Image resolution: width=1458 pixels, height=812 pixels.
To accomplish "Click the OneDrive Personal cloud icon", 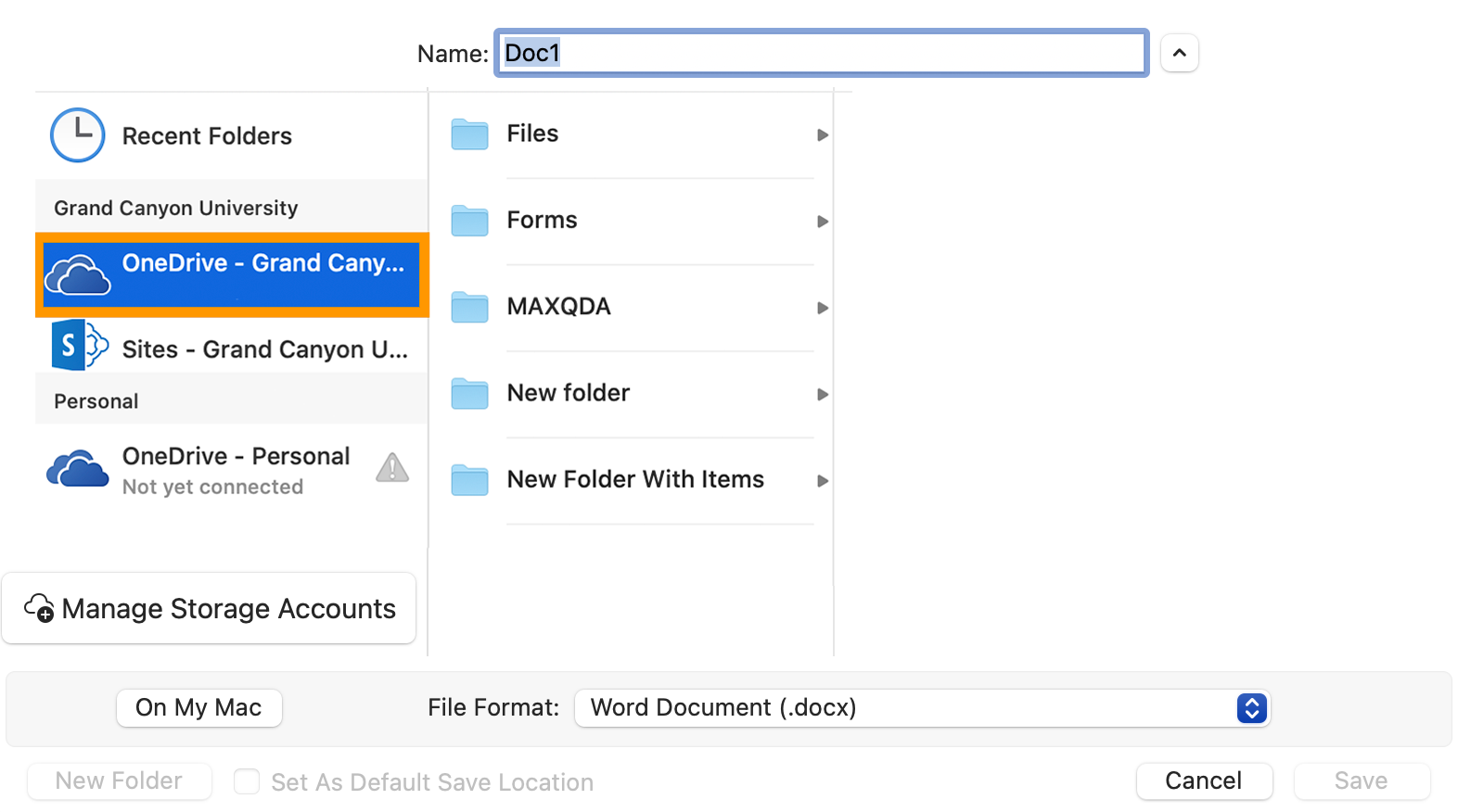I will click(78, 469).
